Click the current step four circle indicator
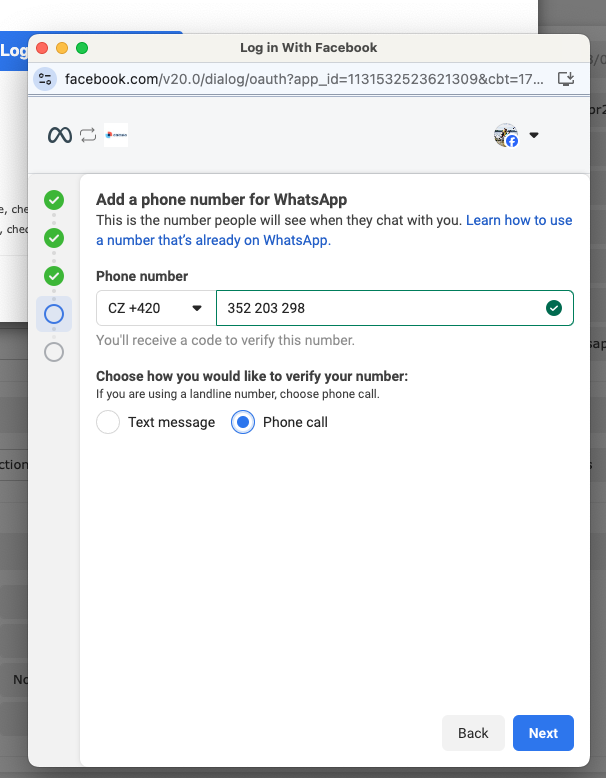 tap(54, 314)
